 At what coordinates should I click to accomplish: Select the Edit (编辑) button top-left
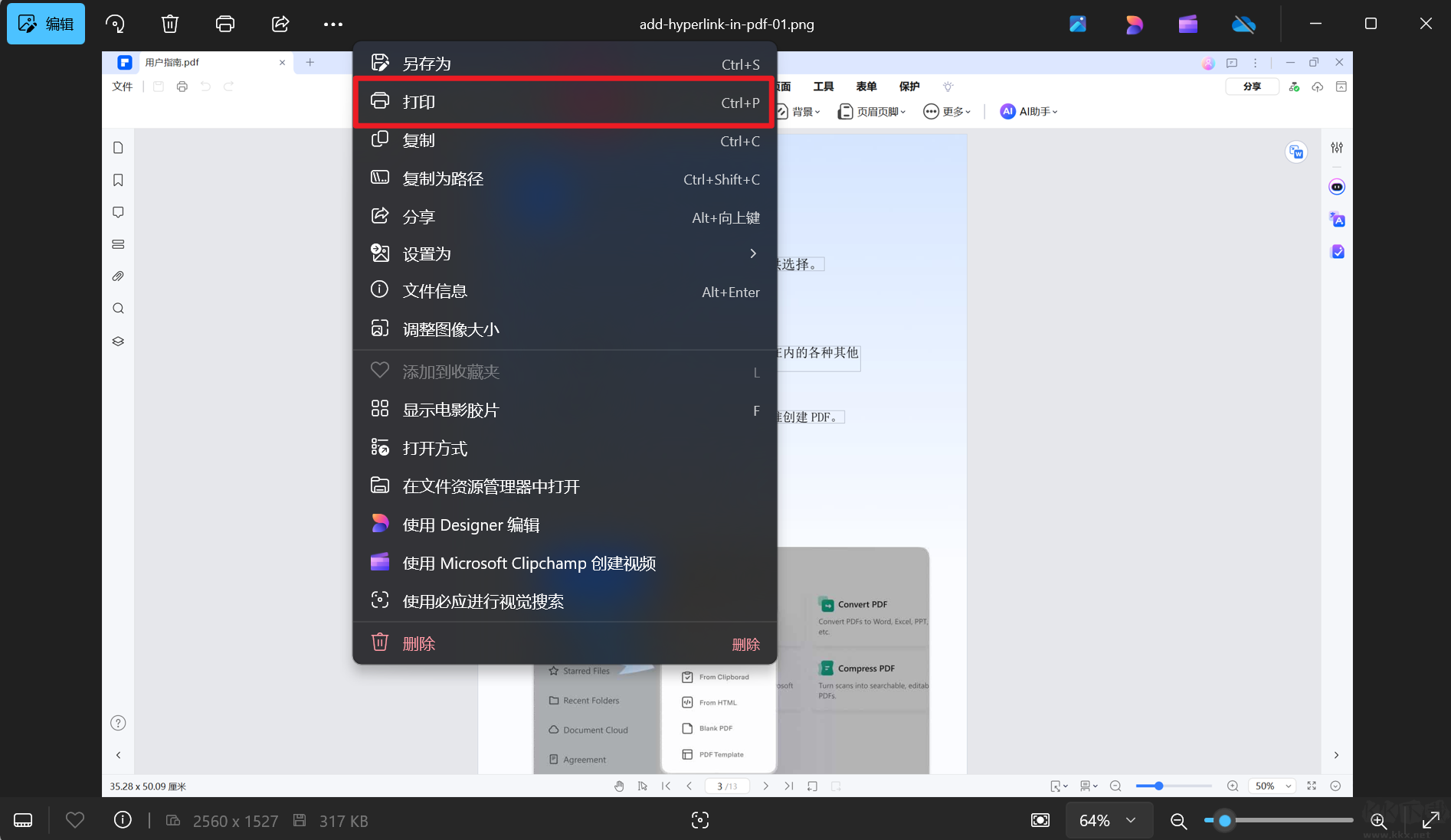pos(45,24)
